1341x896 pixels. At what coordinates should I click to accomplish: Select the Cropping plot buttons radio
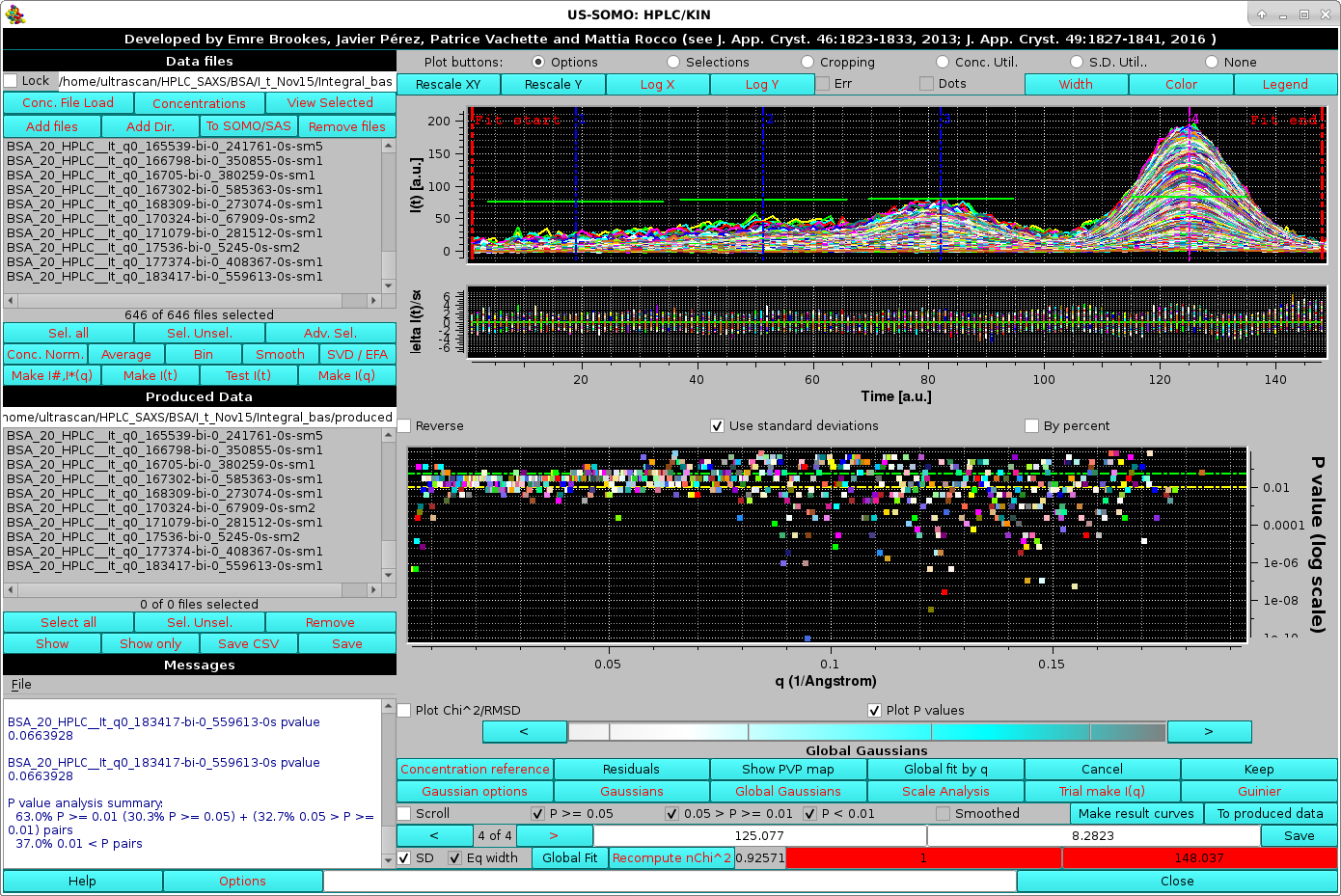807,61
